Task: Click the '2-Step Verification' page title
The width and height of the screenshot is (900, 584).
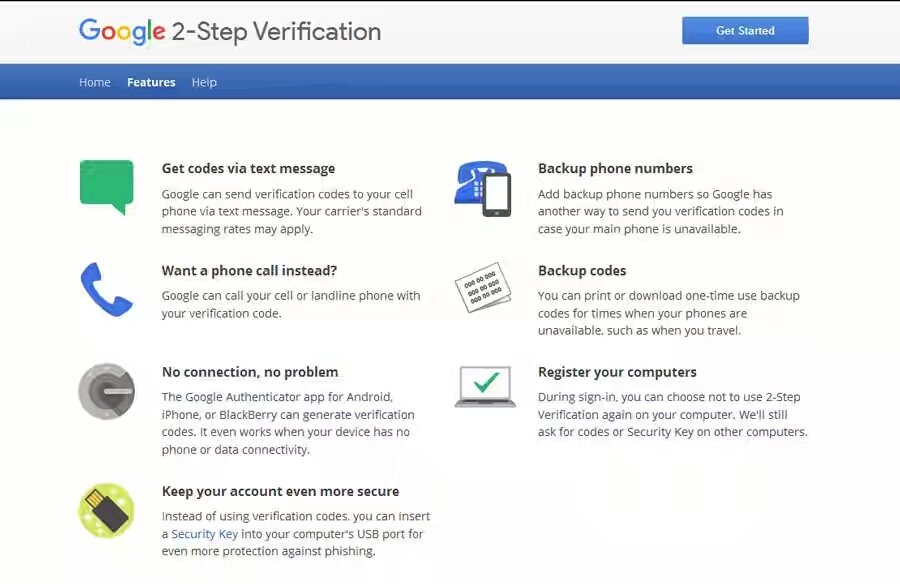Action: (276, 32)
